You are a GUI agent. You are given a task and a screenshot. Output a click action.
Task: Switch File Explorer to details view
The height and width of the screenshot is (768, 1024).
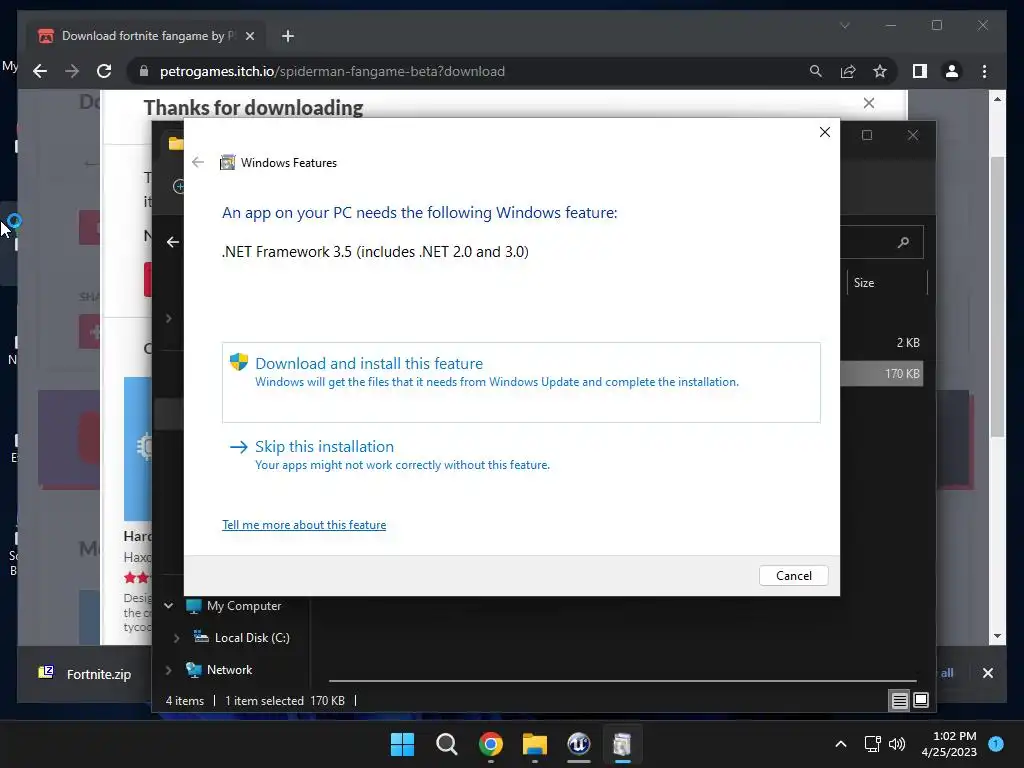coord(899,701)
